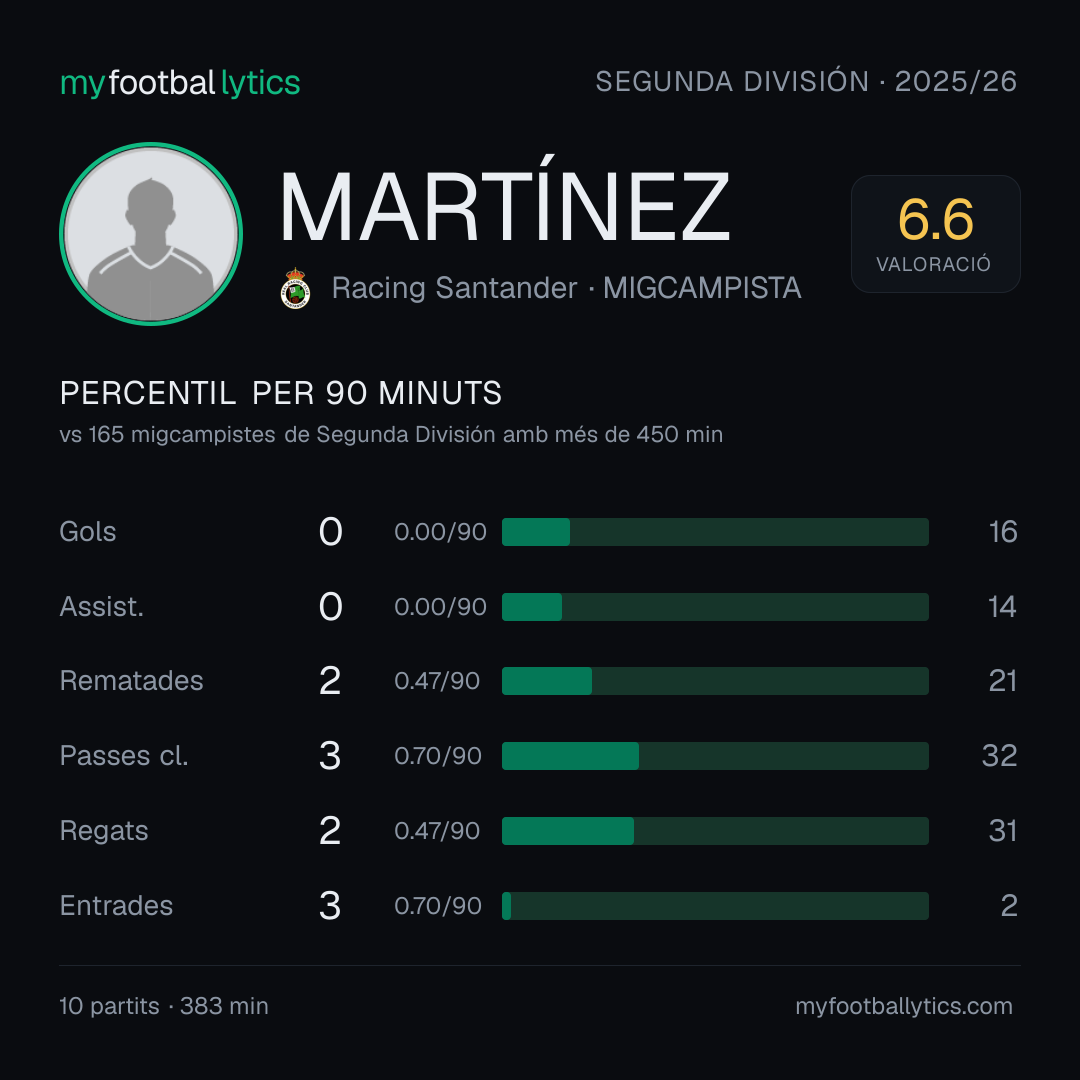Click the Rematades percentile bar

(x=715, y=681)
